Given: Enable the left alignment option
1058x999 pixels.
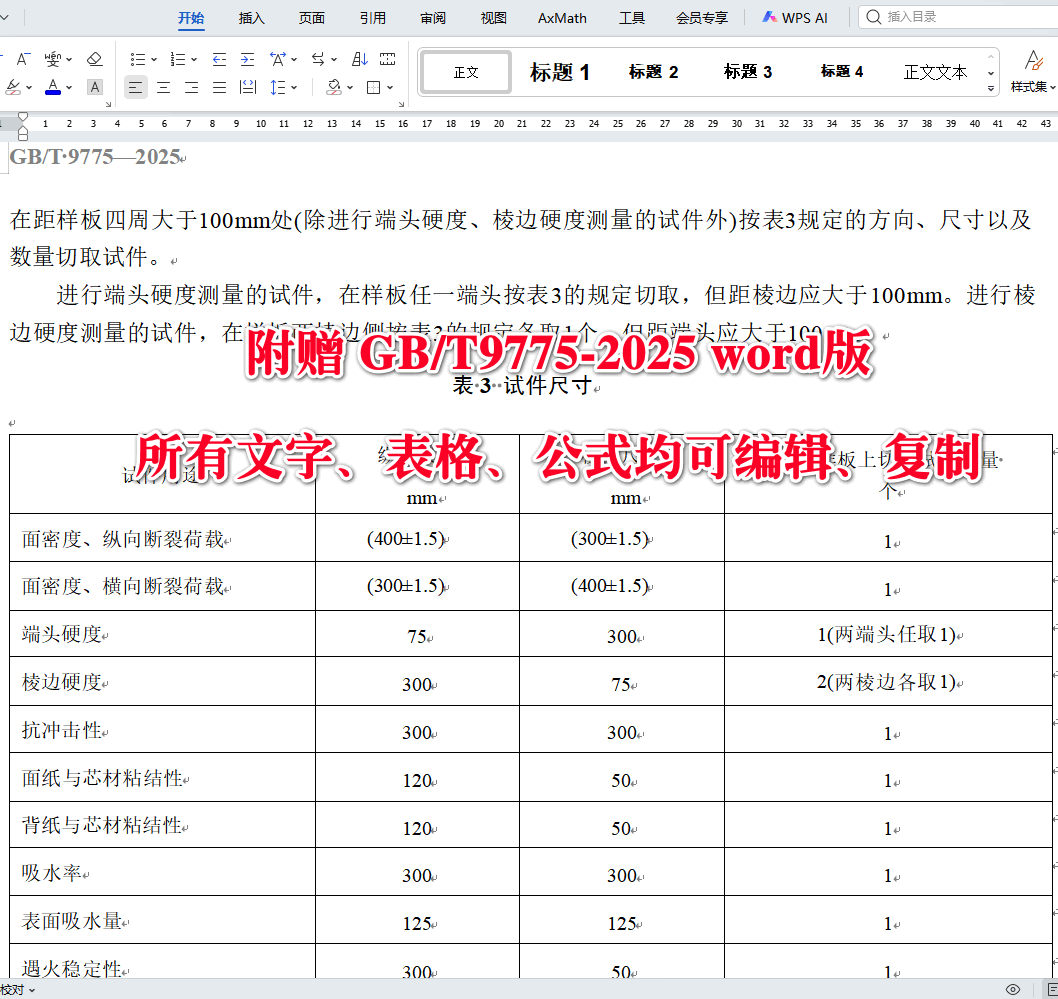Looking at the screenshot, I should click(135, 87).
